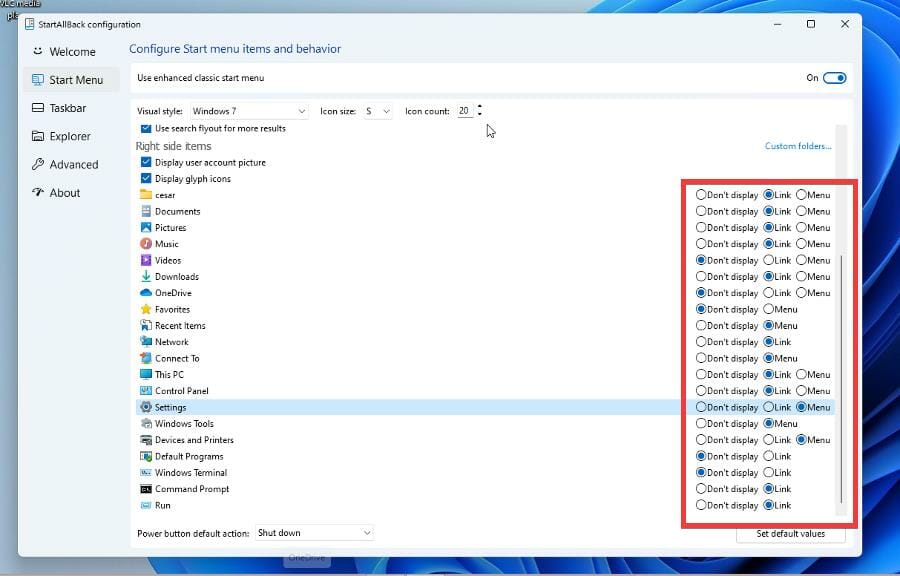Uncheck Display glyph icons

[146, 178]
